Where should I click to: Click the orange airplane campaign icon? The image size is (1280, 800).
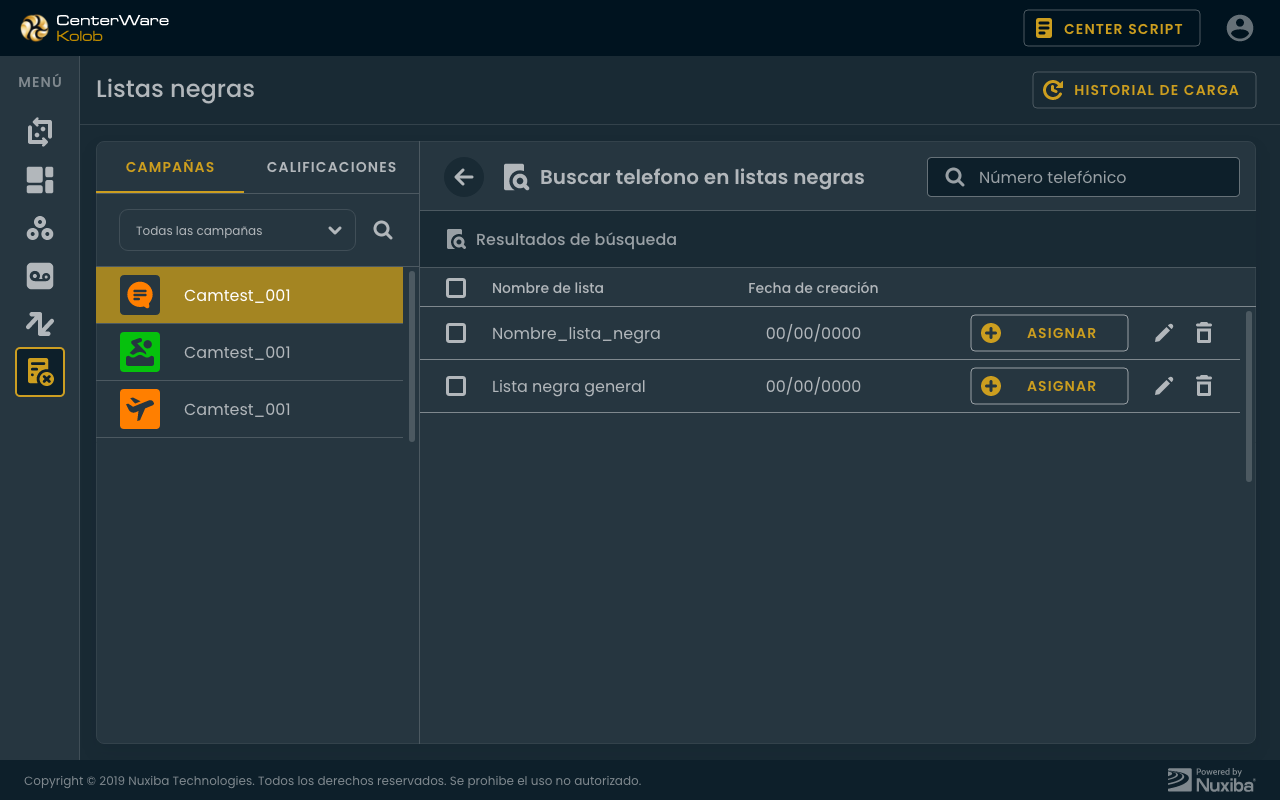tap(140, 409)
